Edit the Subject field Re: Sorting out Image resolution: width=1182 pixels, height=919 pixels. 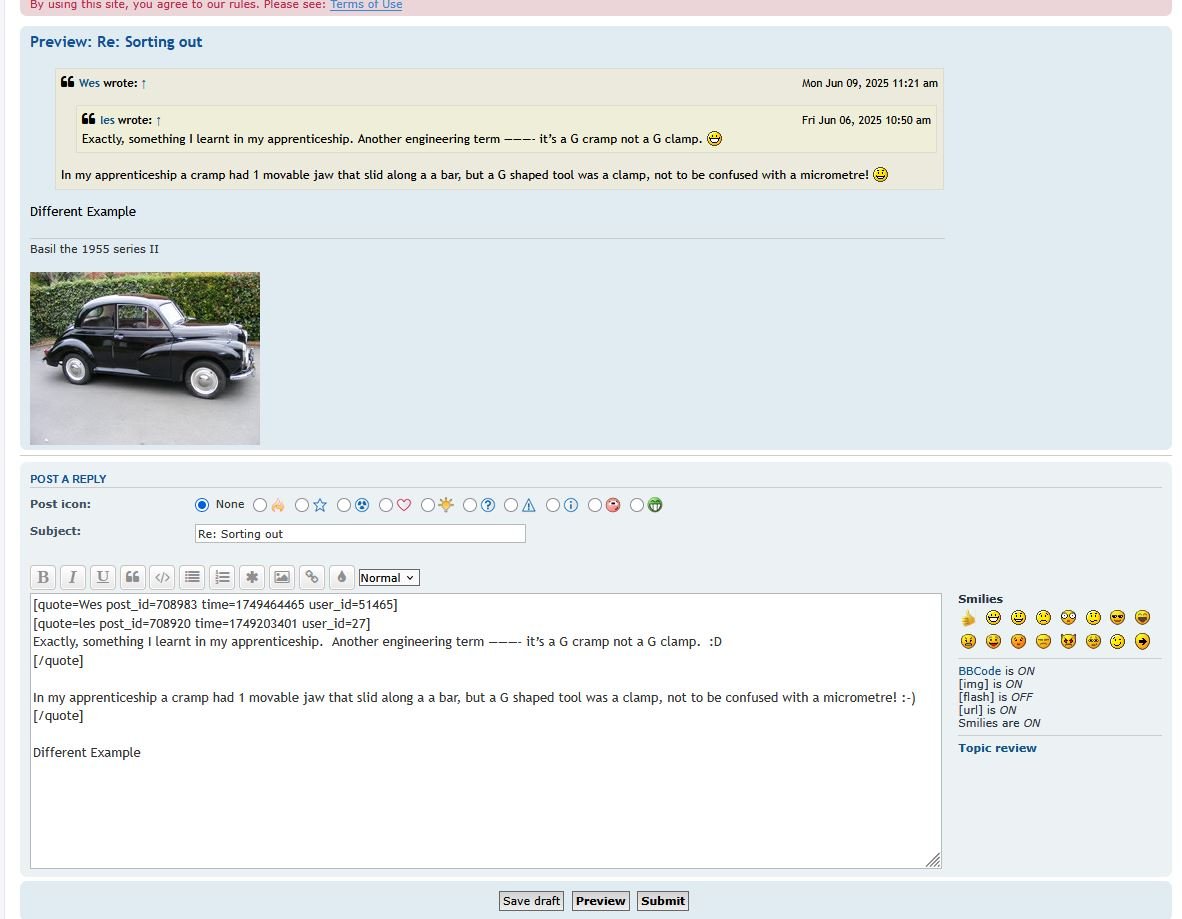(360, 534)
